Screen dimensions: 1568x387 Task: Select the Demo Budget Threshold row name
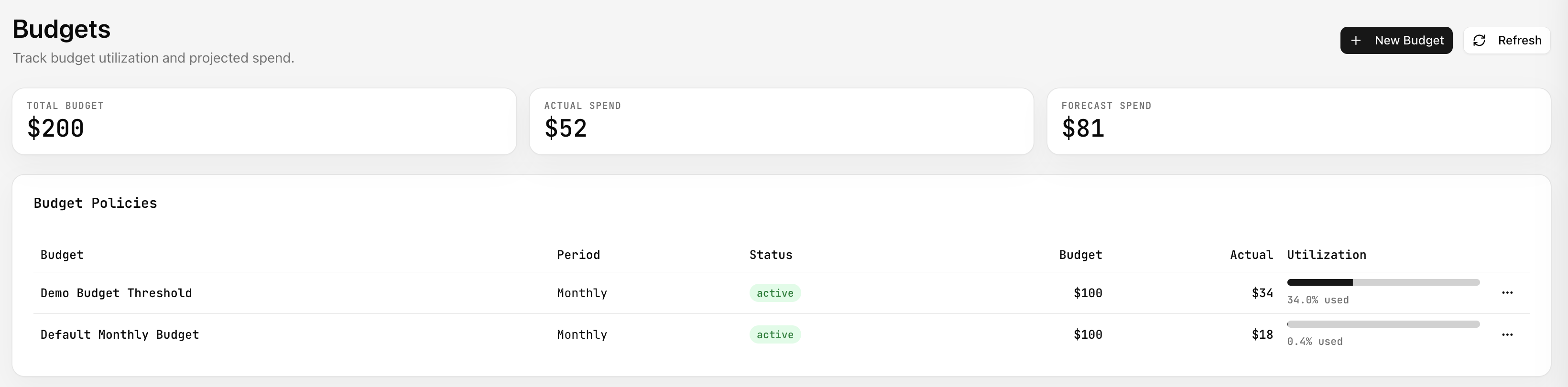tap(116, 293)
